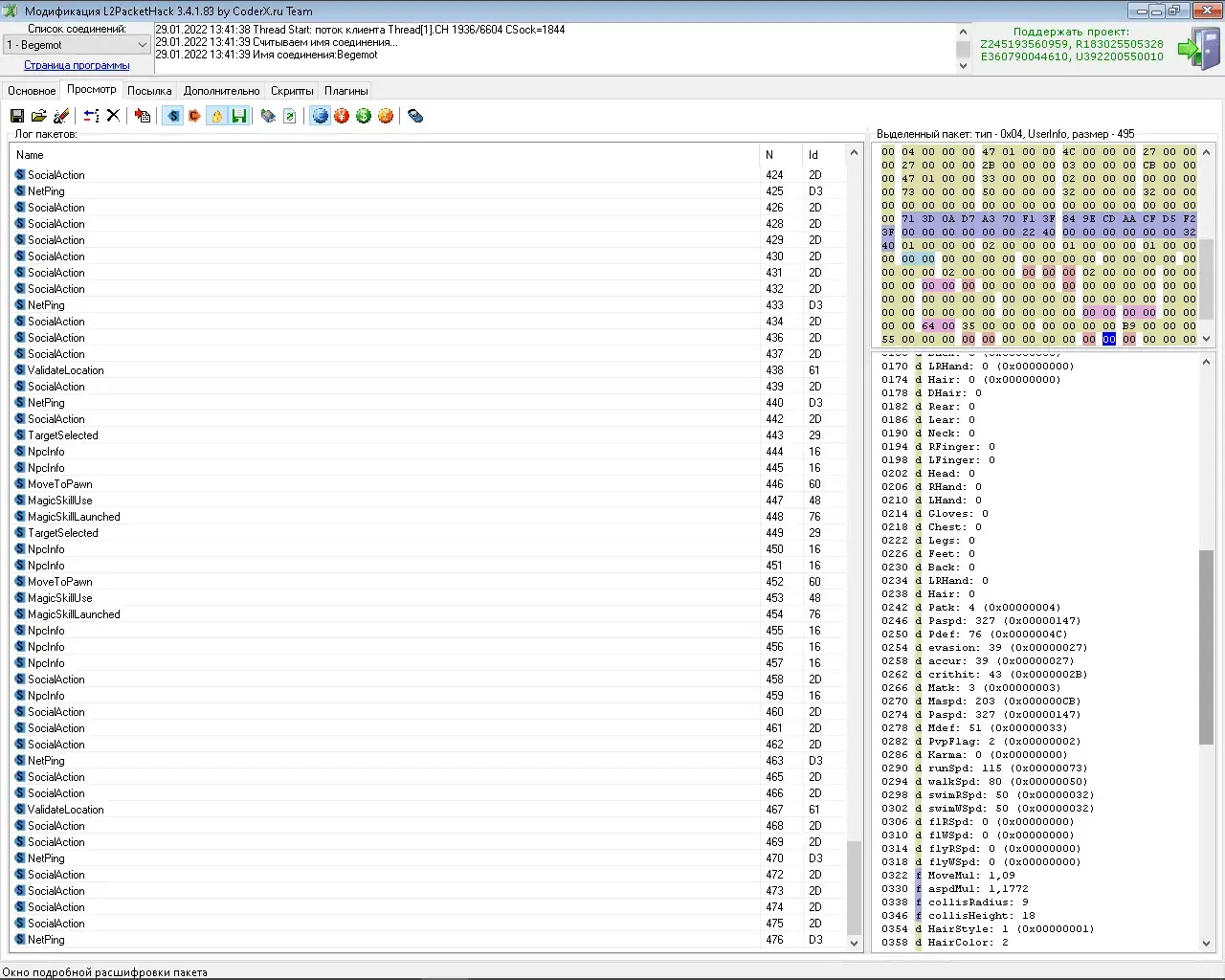Click the red yen globe icon
This screenshot has width=1225, height=980.
[342, 116]
